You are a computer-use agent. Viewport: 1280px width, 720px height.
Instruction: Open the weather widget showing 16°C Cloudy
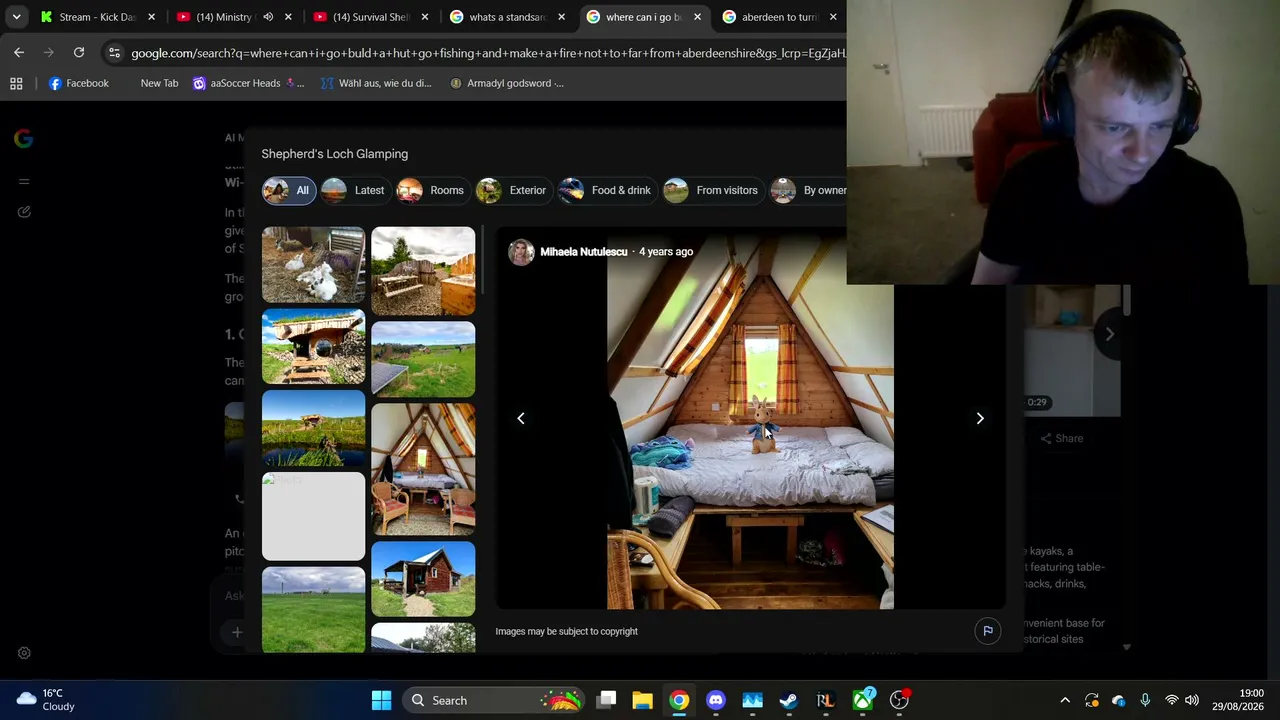click(x=46, y=700)
